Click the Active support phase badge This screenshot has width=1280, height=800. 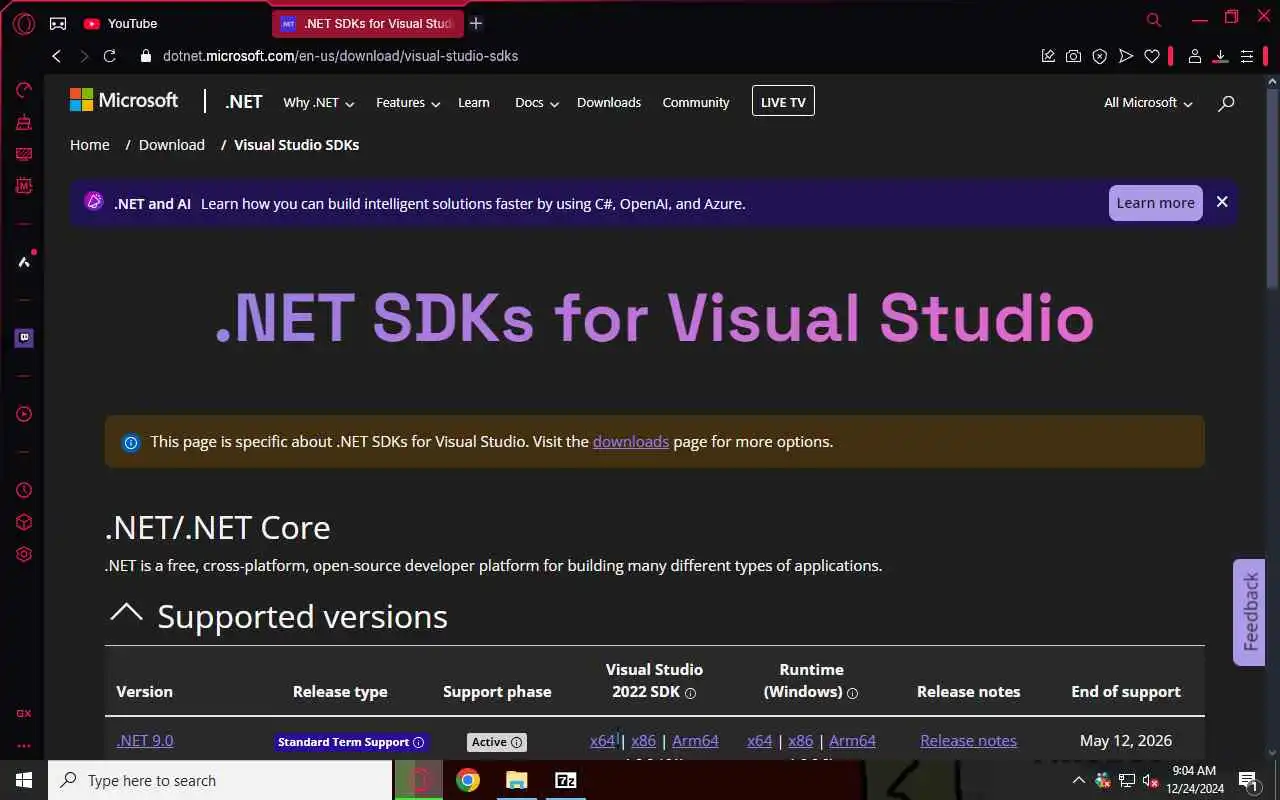[497, 742]
